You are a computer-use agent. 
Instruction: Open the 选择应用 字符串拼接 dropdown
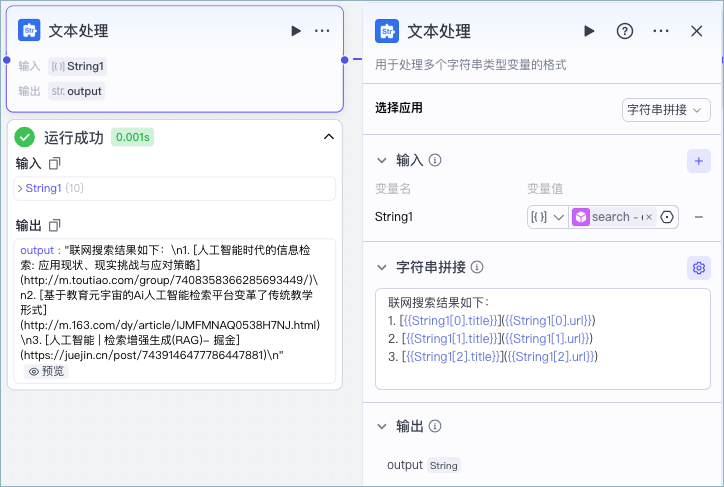tap(666, 110)
